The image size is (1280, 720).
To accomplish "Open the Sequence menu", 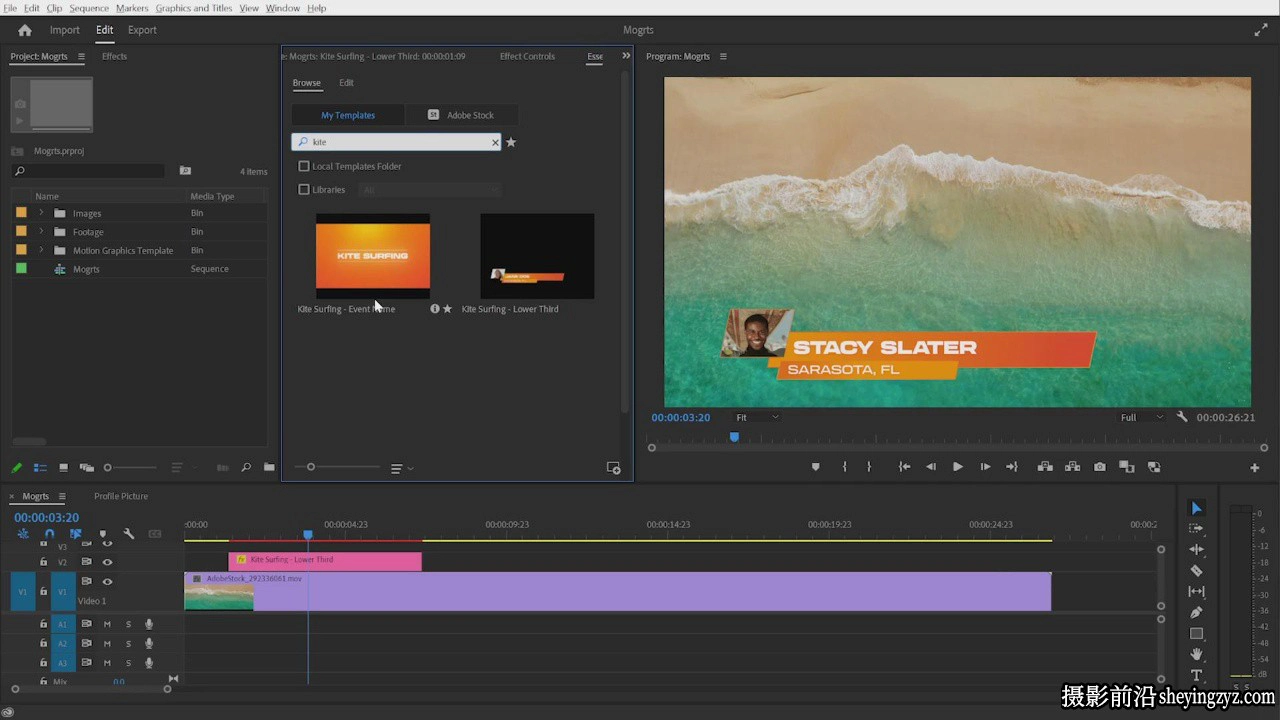I will point(89,8).
